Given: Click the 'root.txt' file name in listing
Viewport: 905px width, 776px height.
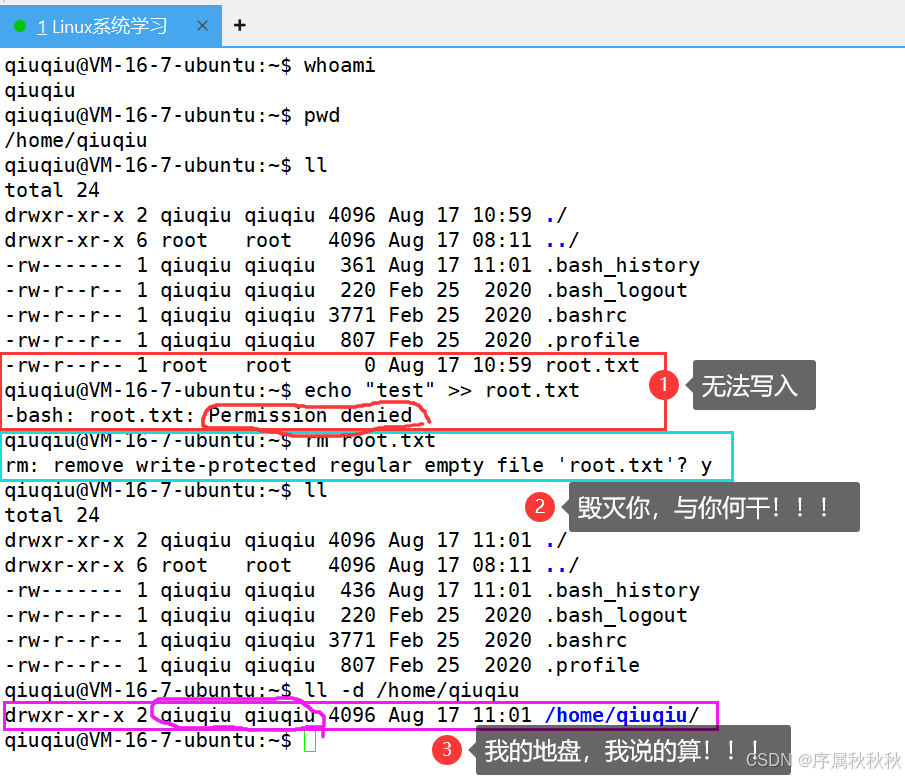Looking at the screenshot, I should point(592,365).
